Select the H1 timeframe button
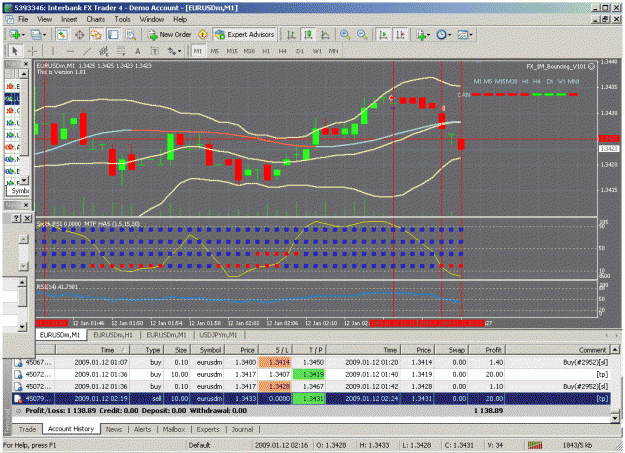This screenshot has height=453, width=625. 266,51
